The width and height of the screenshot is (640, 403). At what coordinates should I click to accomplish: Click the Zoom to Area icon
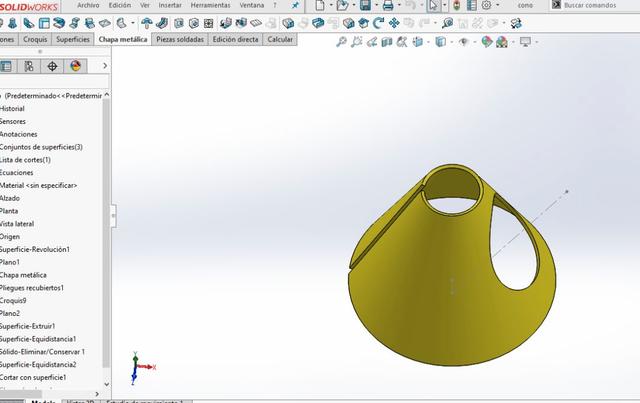pos(357,42)
